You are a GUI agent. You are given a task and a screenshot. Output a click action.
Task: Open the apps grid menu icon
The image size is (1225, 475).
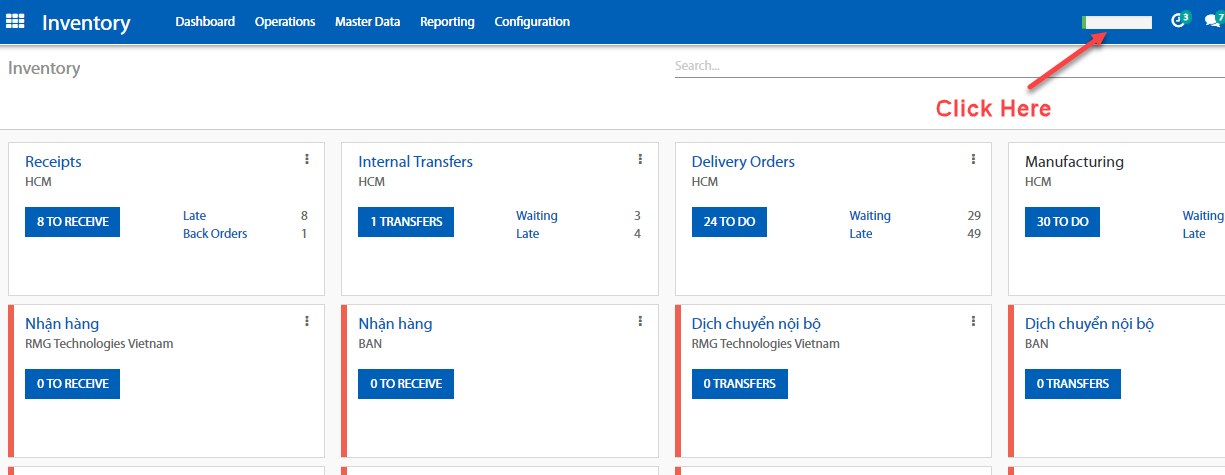click(15, 21)
